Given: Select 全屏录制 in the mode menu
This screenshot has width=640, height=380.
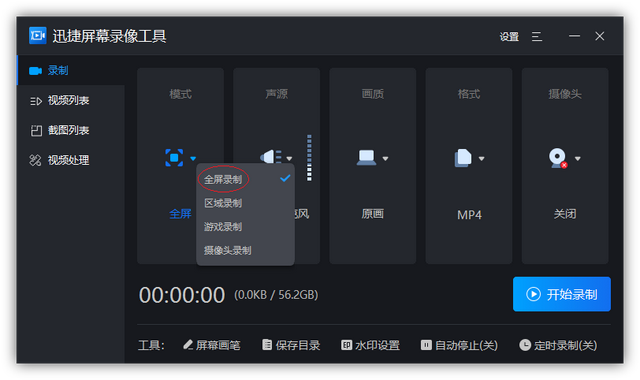Looking at the screenshot, I should 245,179.
